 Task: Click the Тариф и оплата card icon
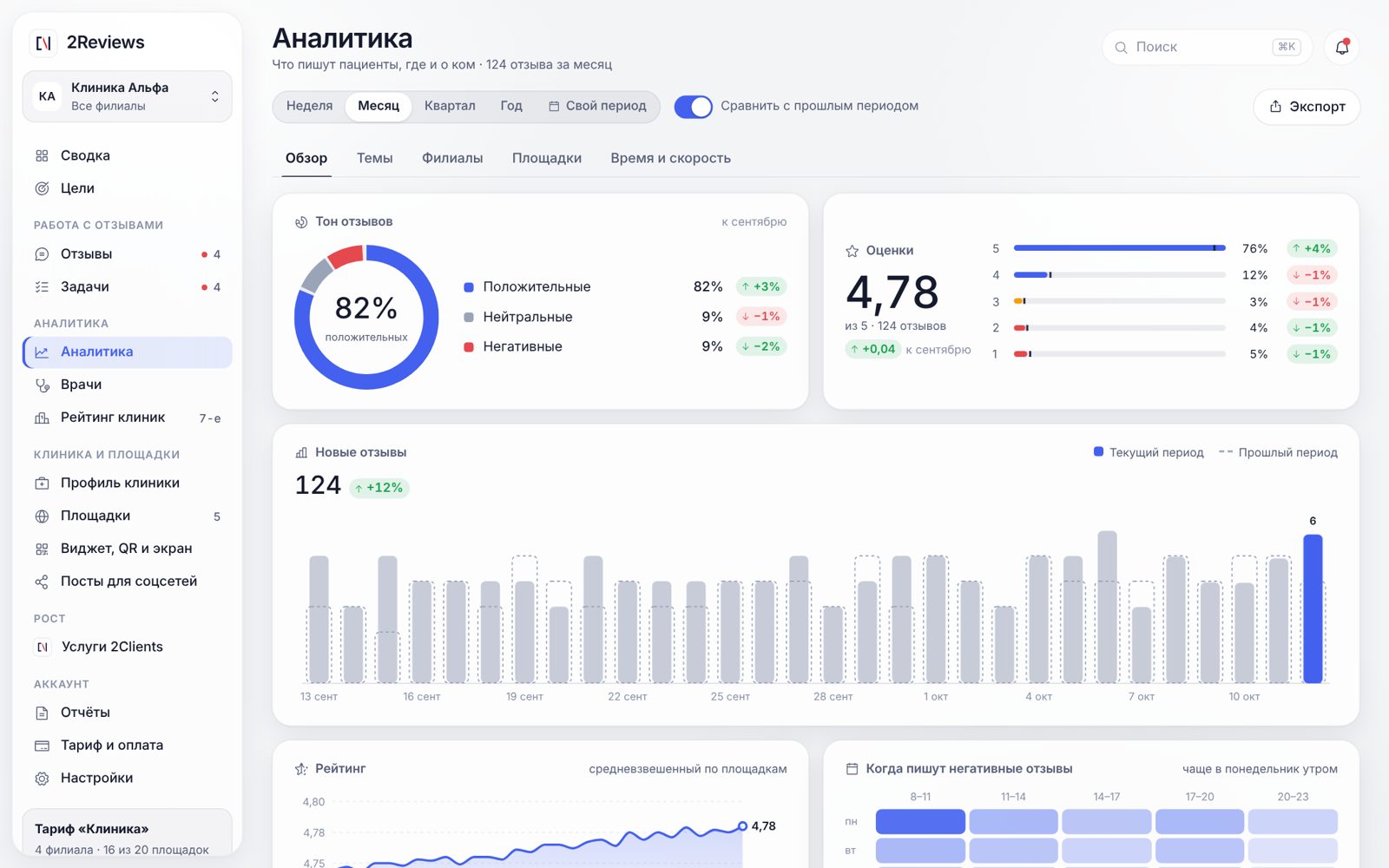point(42,746)
